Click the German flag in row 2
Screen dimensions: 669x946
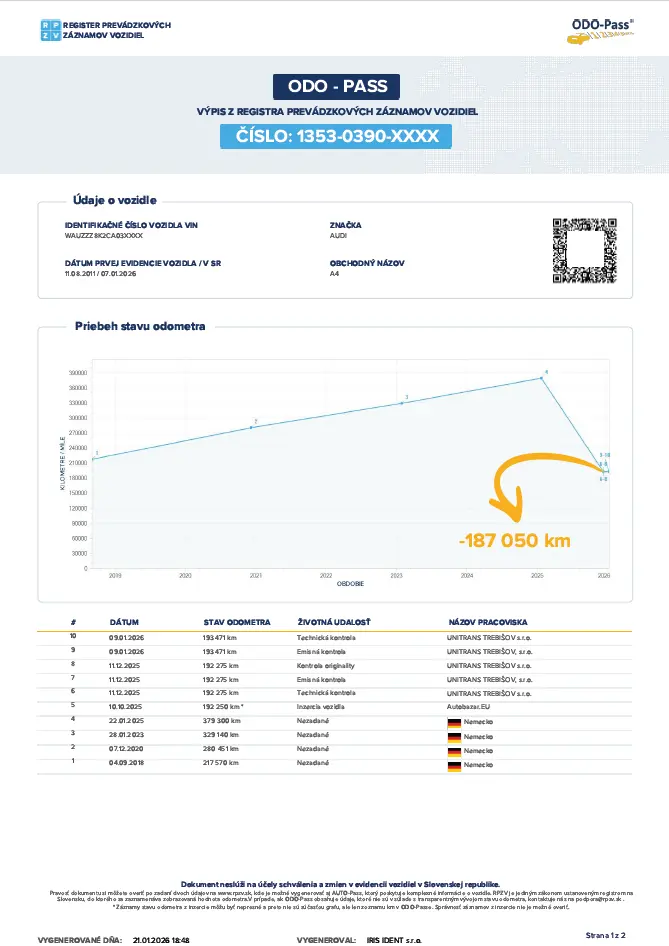click(453, 750)
